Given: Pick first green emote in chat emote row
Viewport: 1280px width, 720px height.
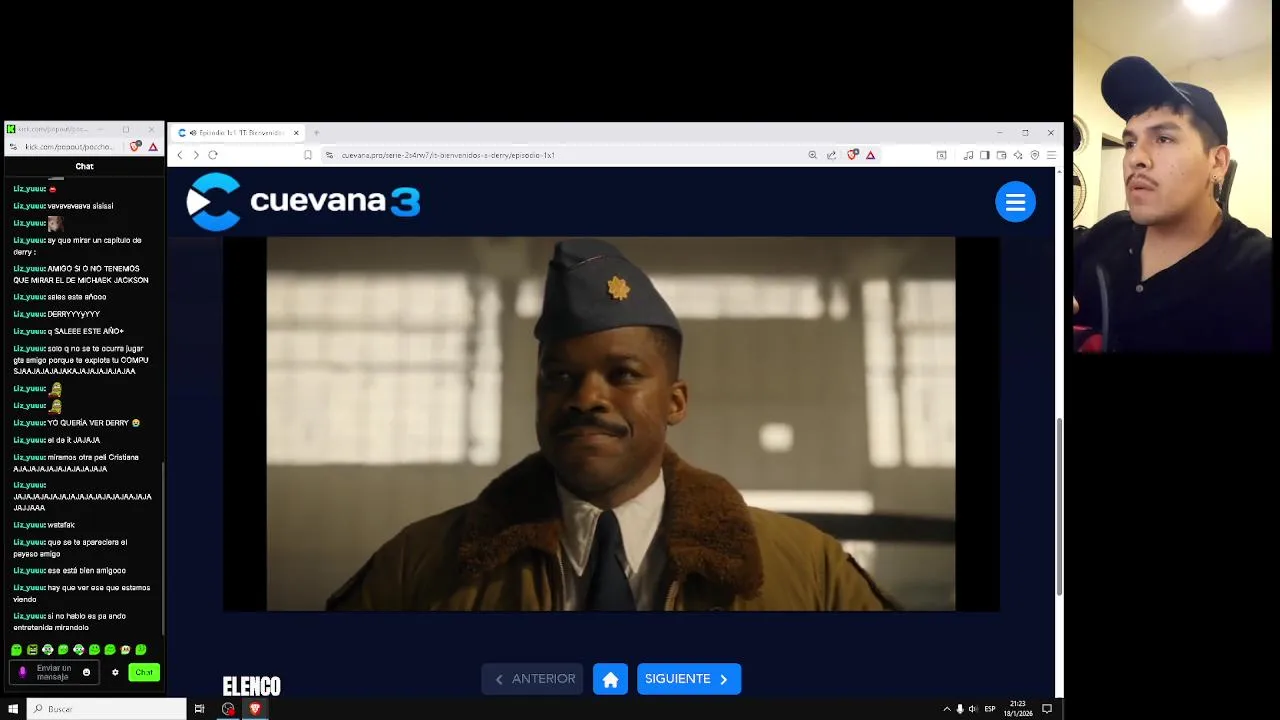Looking at the screenshot, I should coord(16,650).
